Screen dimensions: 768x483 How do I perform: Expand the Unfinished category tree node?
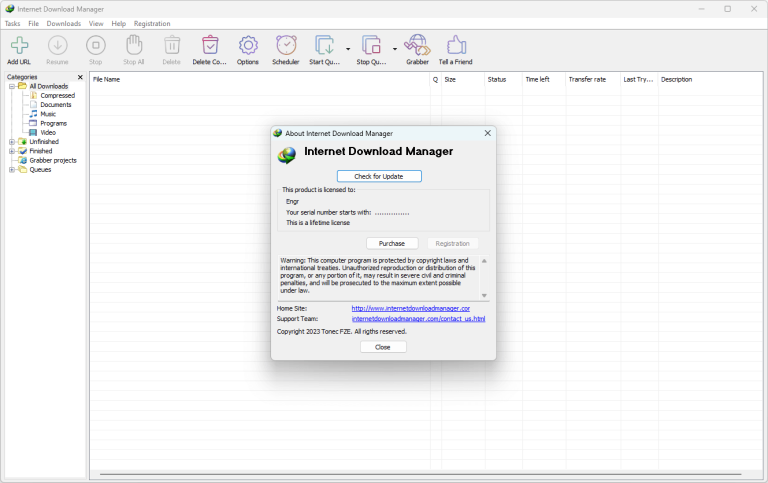click(12, 142)
